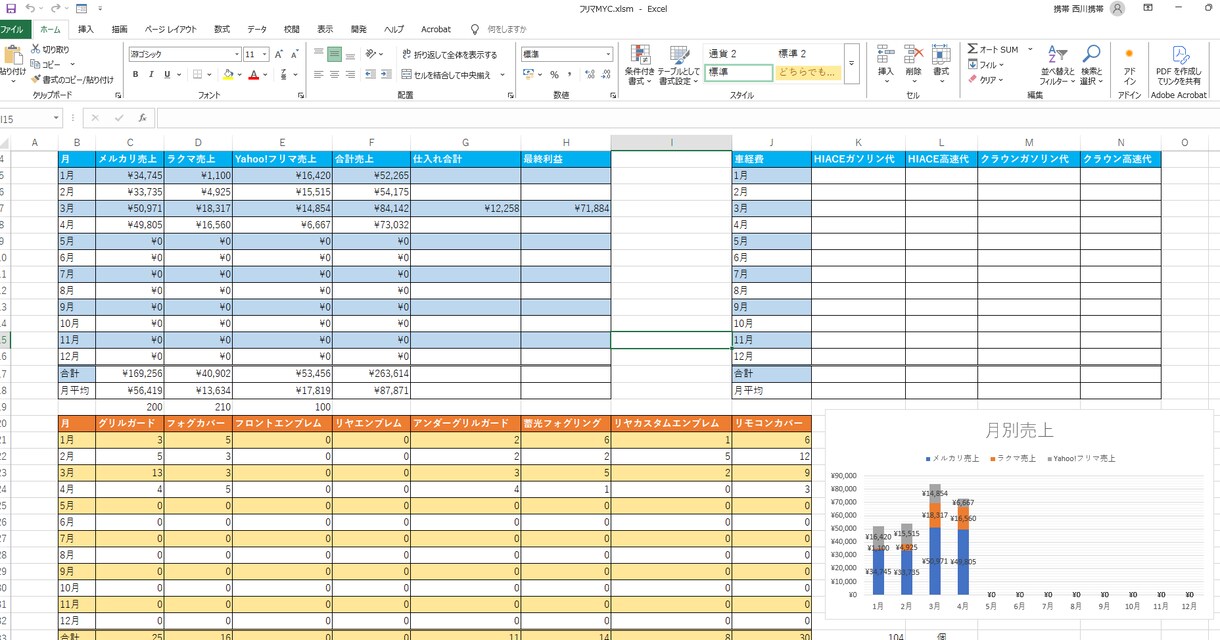This screenshot has height=640, width=1220.
Task: Increase decimal places
Action: pyautogui.click(x=590, y=75)
